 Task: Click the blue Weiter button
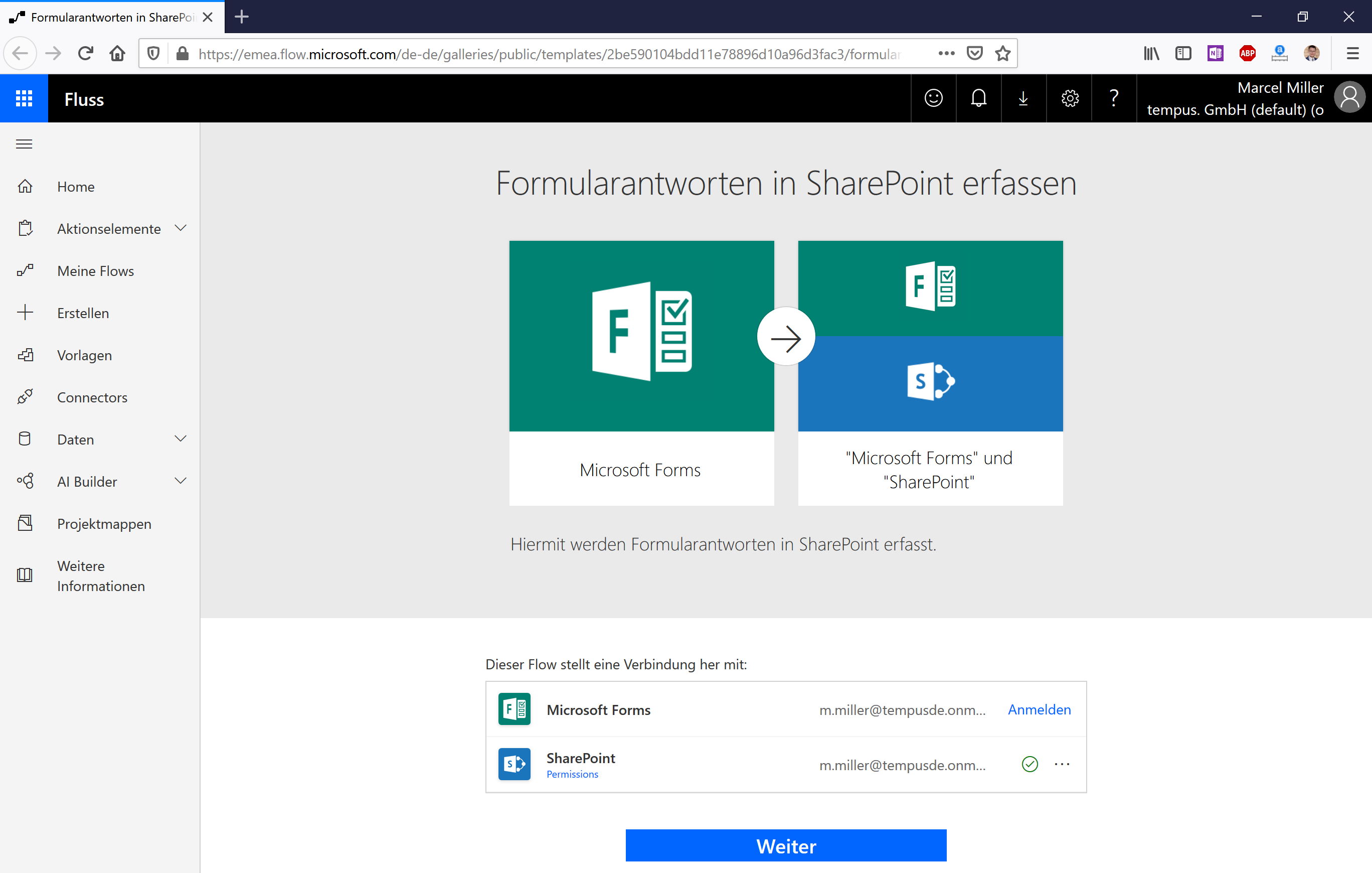tap(786, 845)
